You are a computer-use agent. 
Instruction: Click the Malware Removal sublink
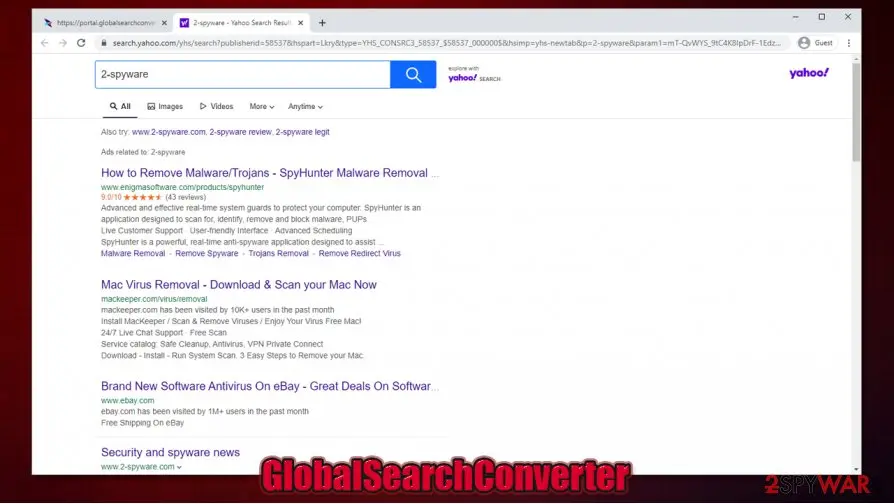point(133,254)
